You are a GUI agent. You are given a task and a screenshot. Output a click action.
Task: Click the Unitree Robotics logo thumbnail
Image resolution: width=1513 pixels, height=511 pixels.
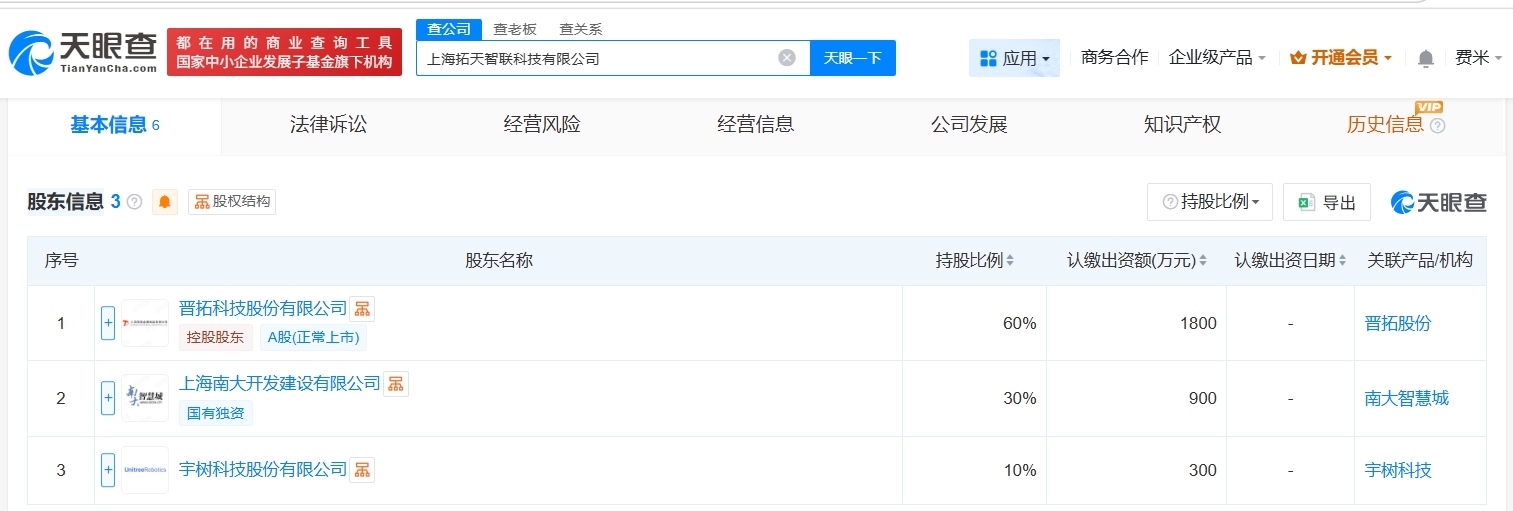tap(145, 470)
